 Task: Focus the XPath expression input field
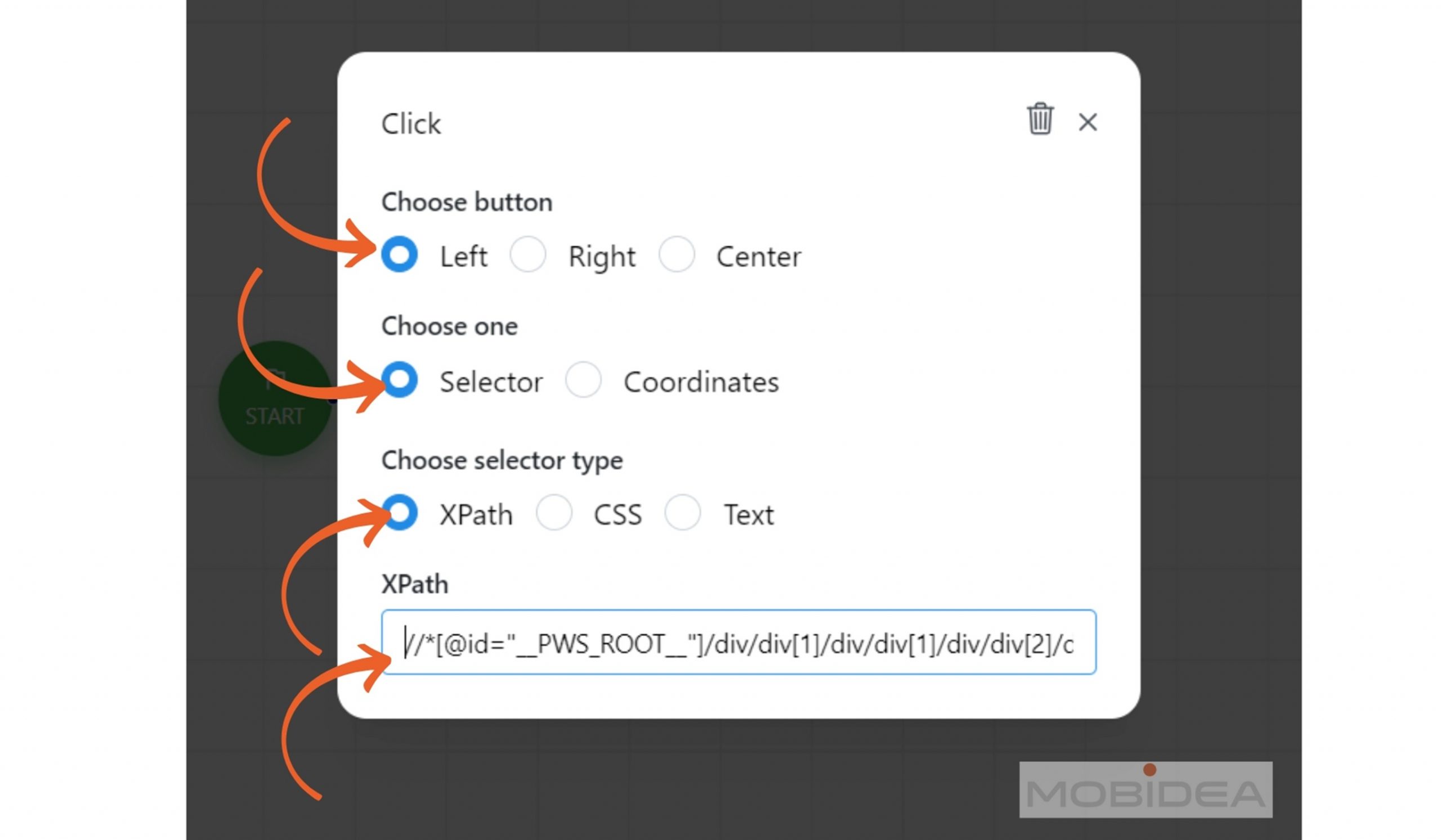pos(739,643)
